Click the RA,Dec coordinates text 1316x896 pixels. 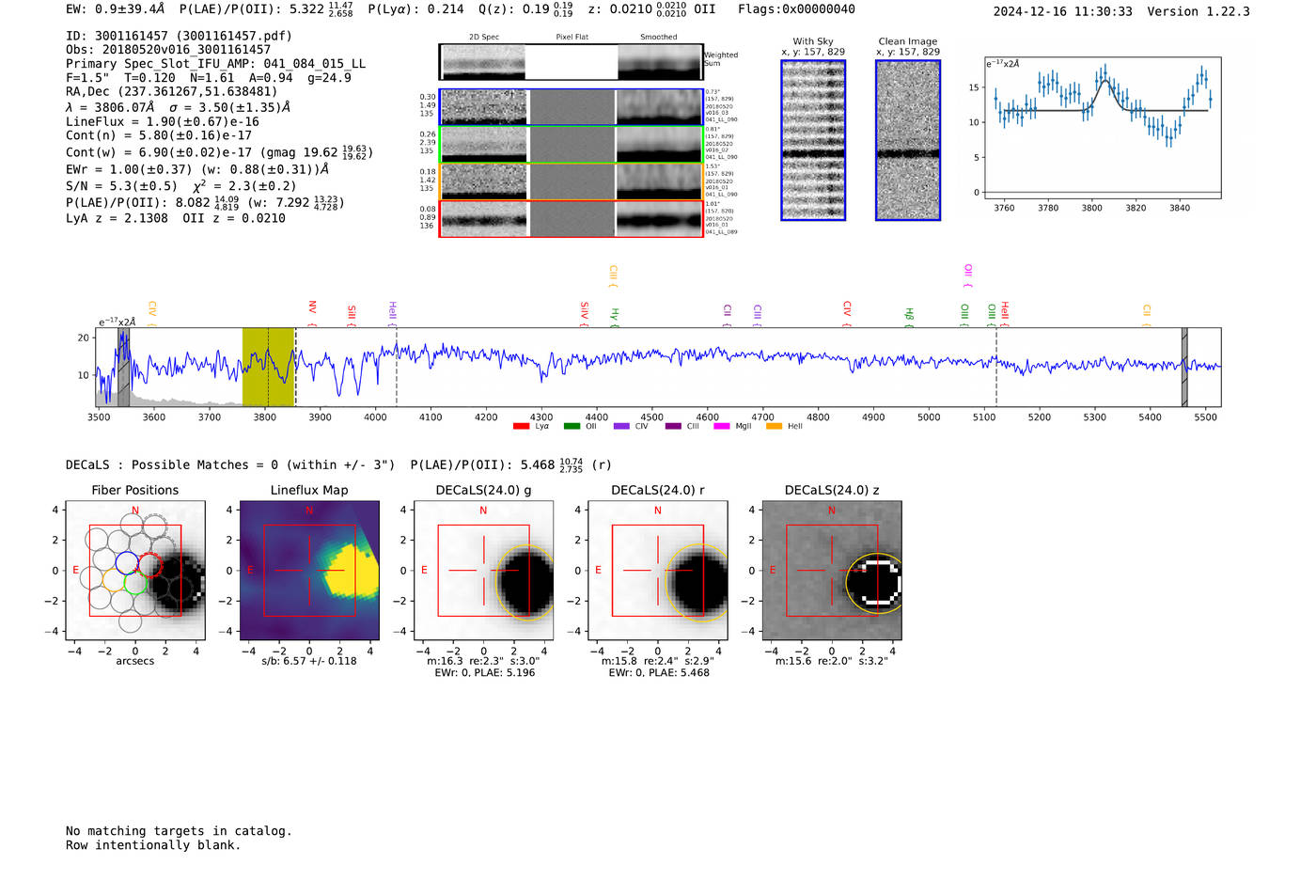point(171,92)
